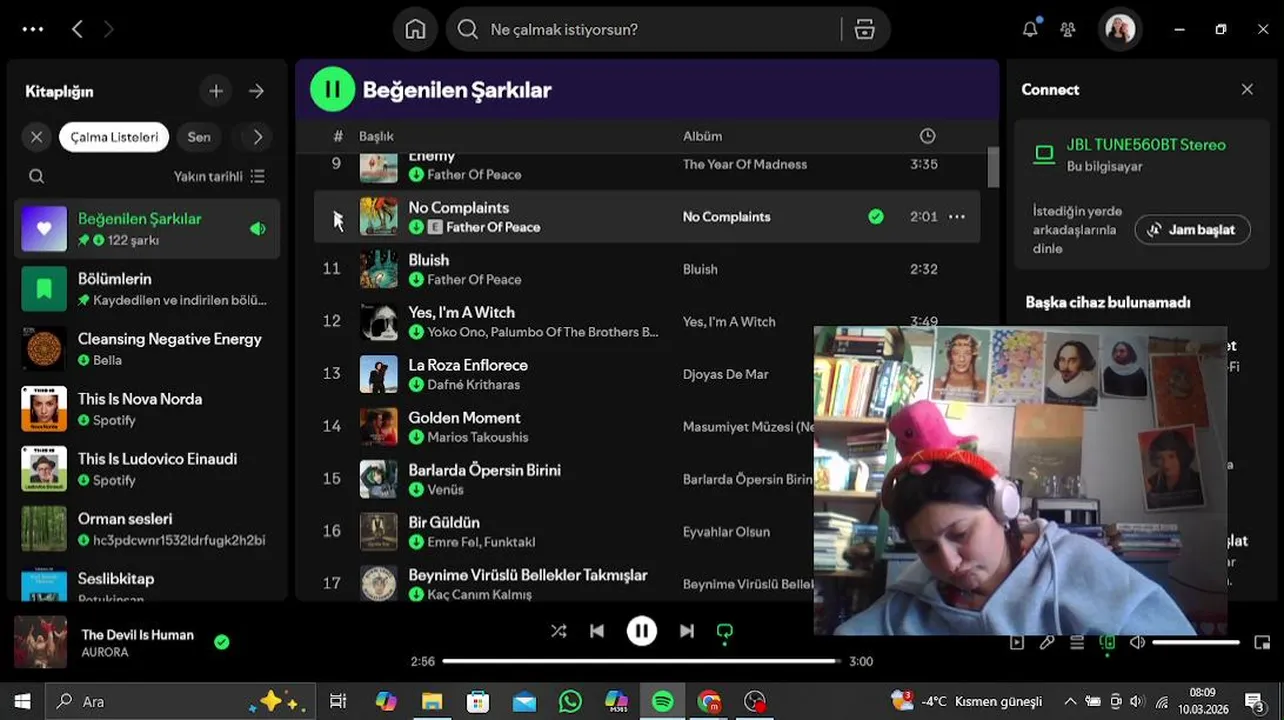Create a new playlist with plus icon
The width and height of the screenshot is (1284, 720).
pyautogui.click(x=216, y=91)
